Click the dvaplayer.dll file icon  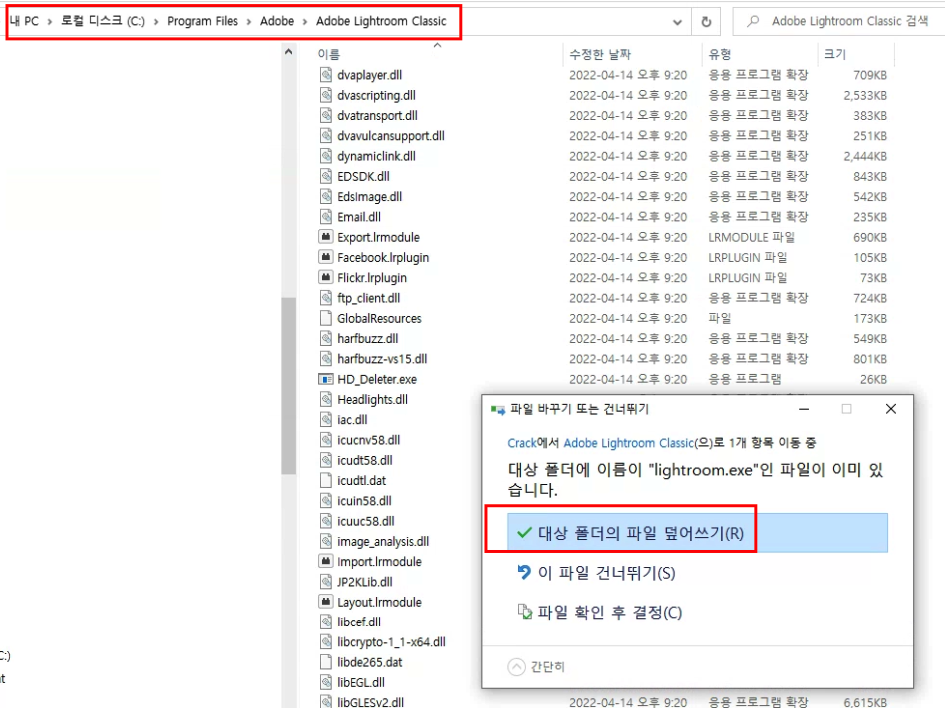click(325, 75)
